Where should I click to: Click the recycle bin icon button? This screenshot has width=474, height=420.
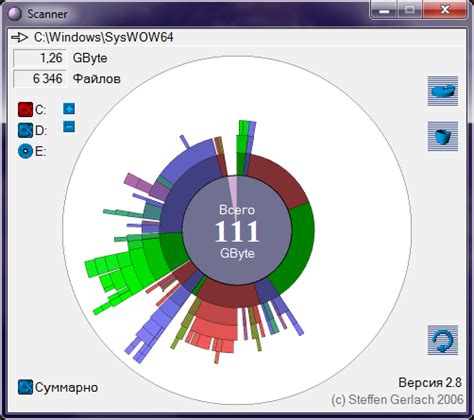(x=443, y=136)
